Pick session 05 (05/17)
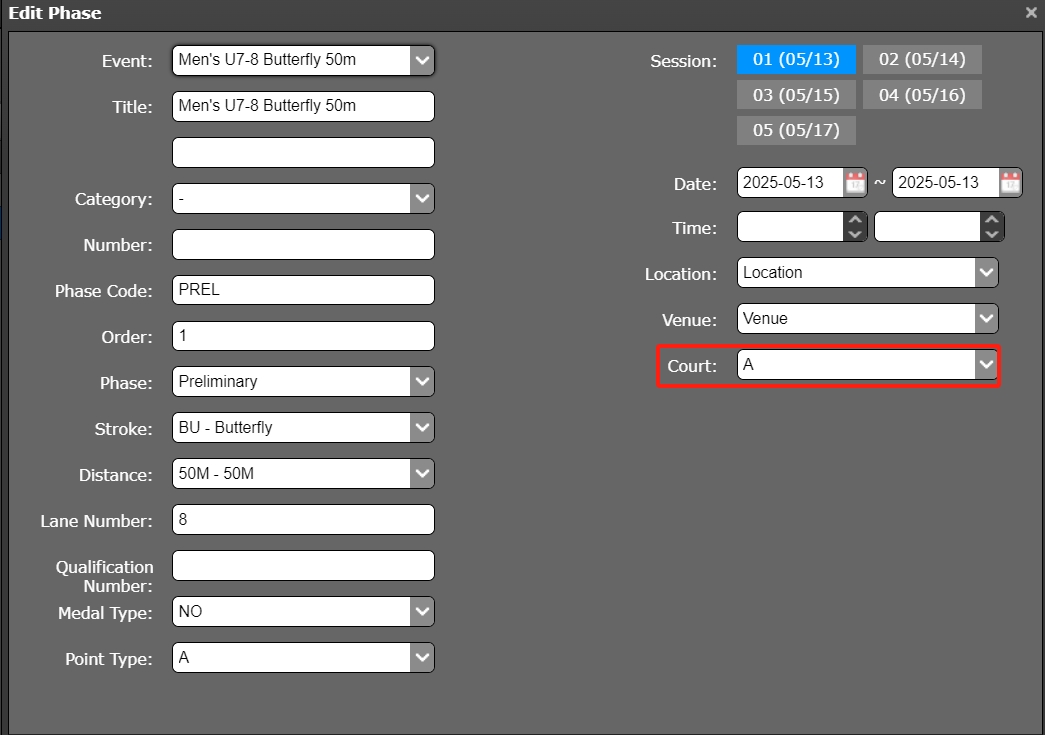Image resolution: width=1045 pixels, height=735 pixels. pos(796,130)
